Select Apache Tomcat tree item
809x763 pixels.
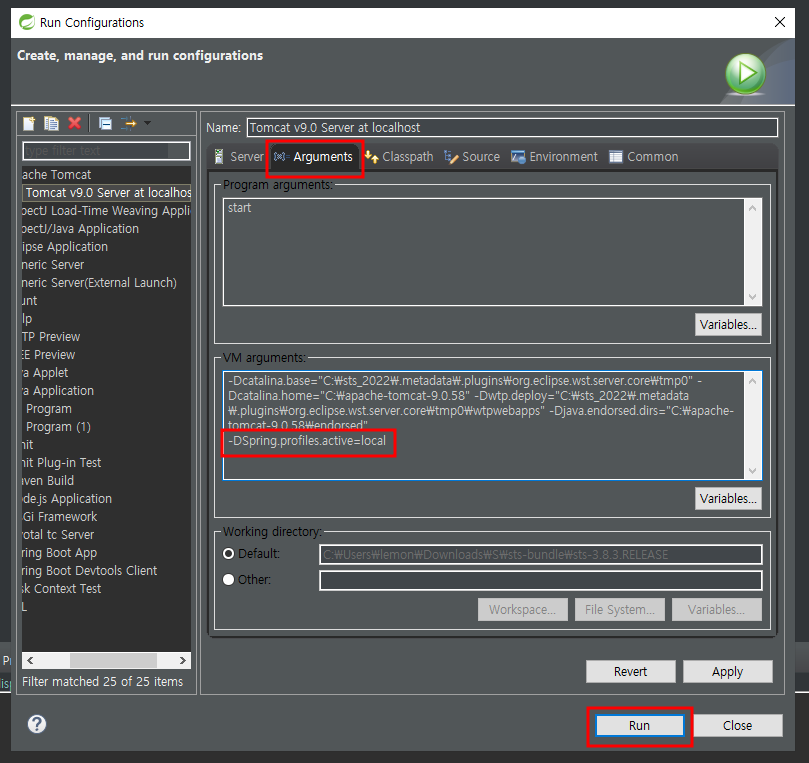pyautogui.click(x=56, y=175)
